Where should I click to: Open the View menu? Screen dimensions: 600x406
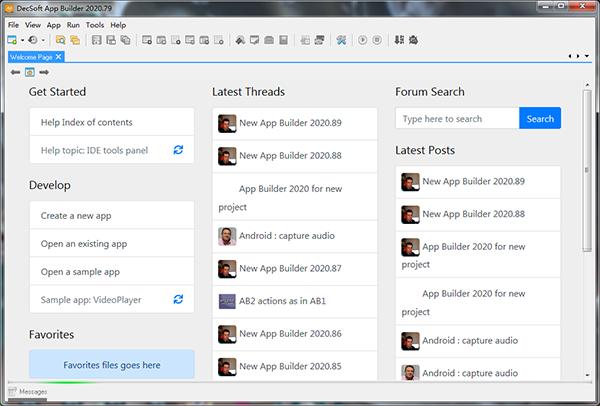click(x=33, y=25)
